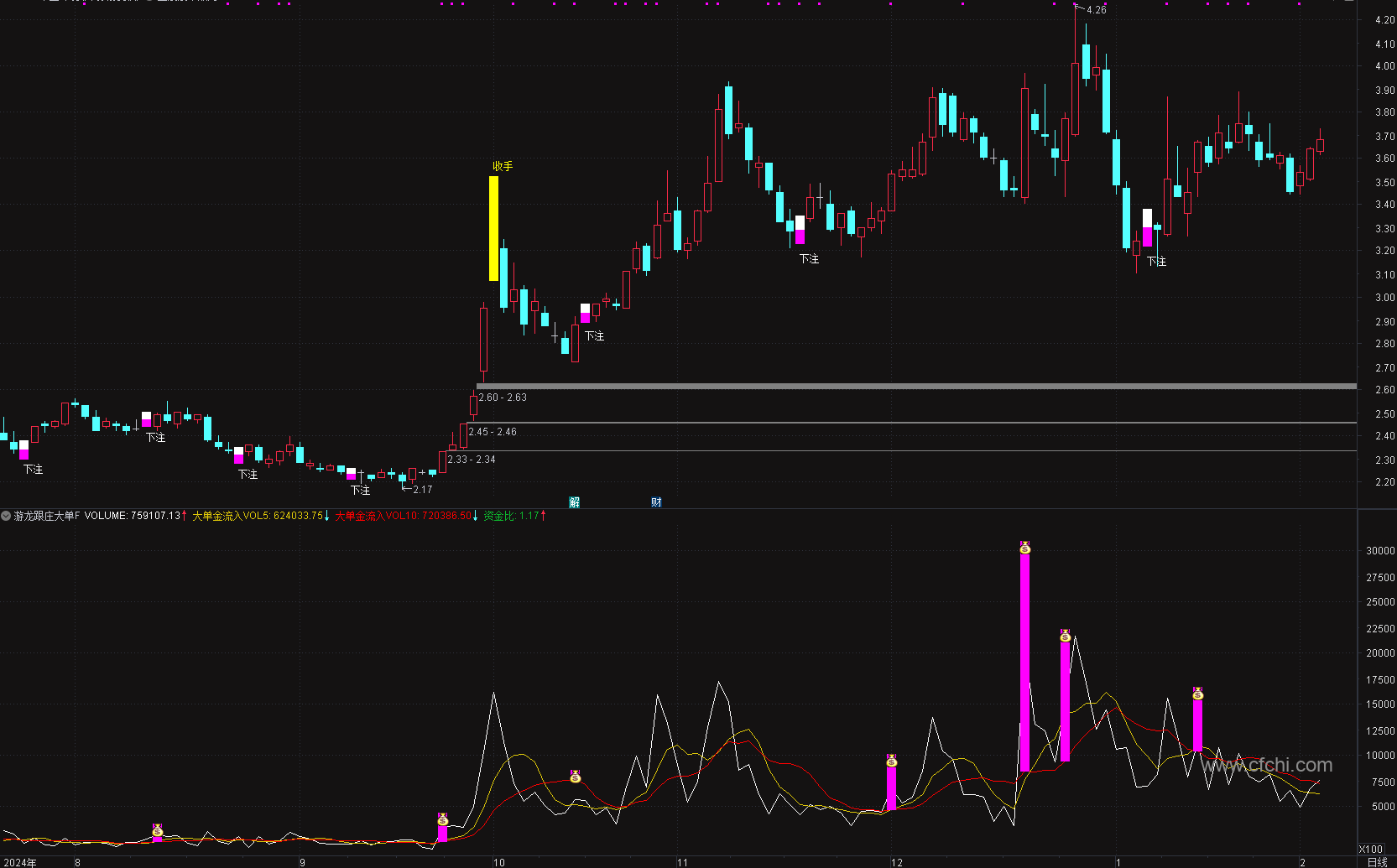Click the 4.20 price axis value
Screen dimensions: 1397x868
pyautogui.click(x=1384, y=19)
